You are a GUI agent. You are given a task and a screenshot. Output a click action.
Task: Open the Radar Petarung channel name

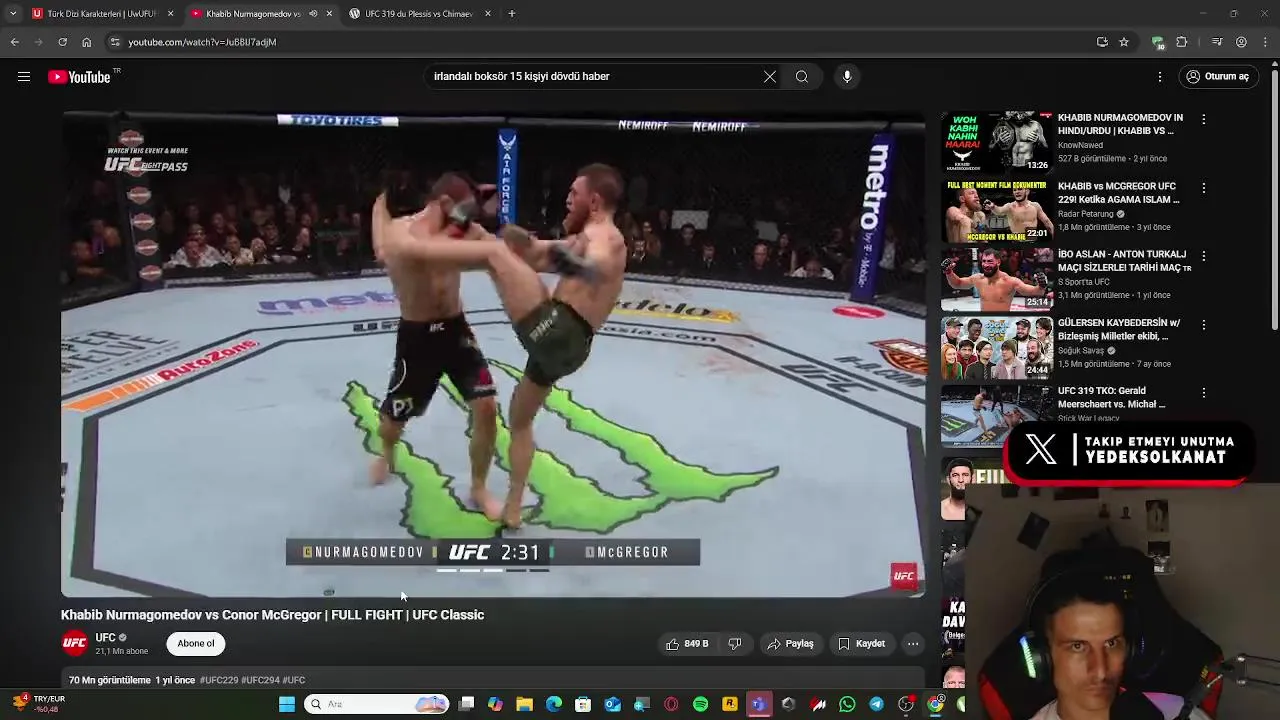pyautogui.click(x=1086, y=214)
